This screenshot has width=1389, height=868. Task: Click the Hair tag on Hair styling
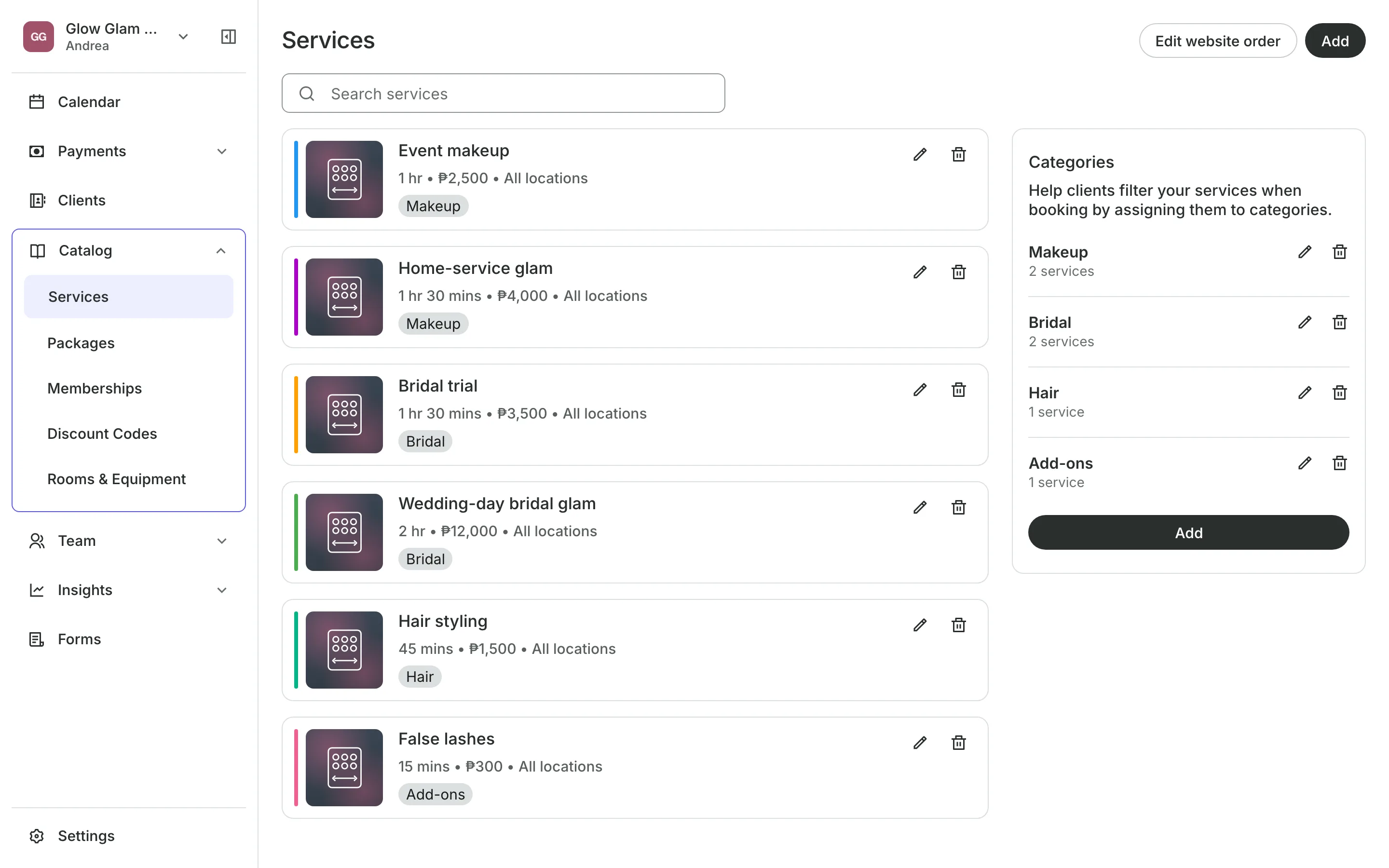pyautogui.click(x=420, y=677)
